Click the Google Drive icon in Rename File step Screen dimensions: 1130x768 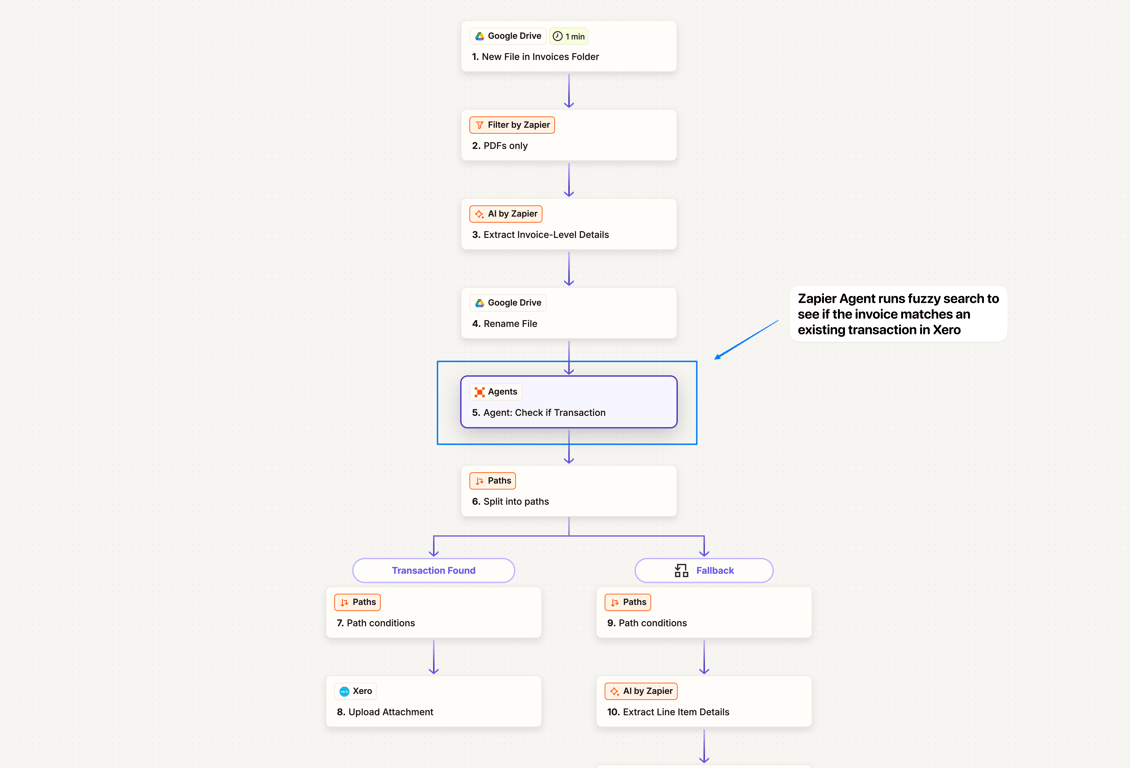pyautogui.click(x=479, y=303)
